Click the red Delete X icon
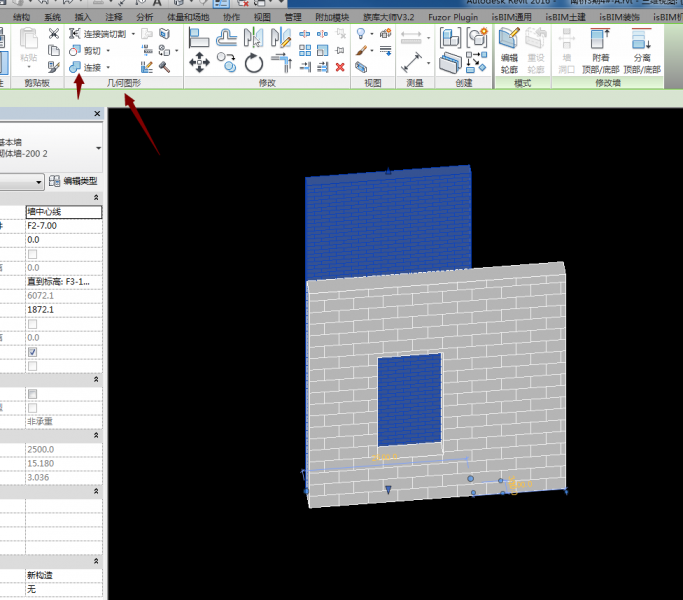 (x=340, y=67)
